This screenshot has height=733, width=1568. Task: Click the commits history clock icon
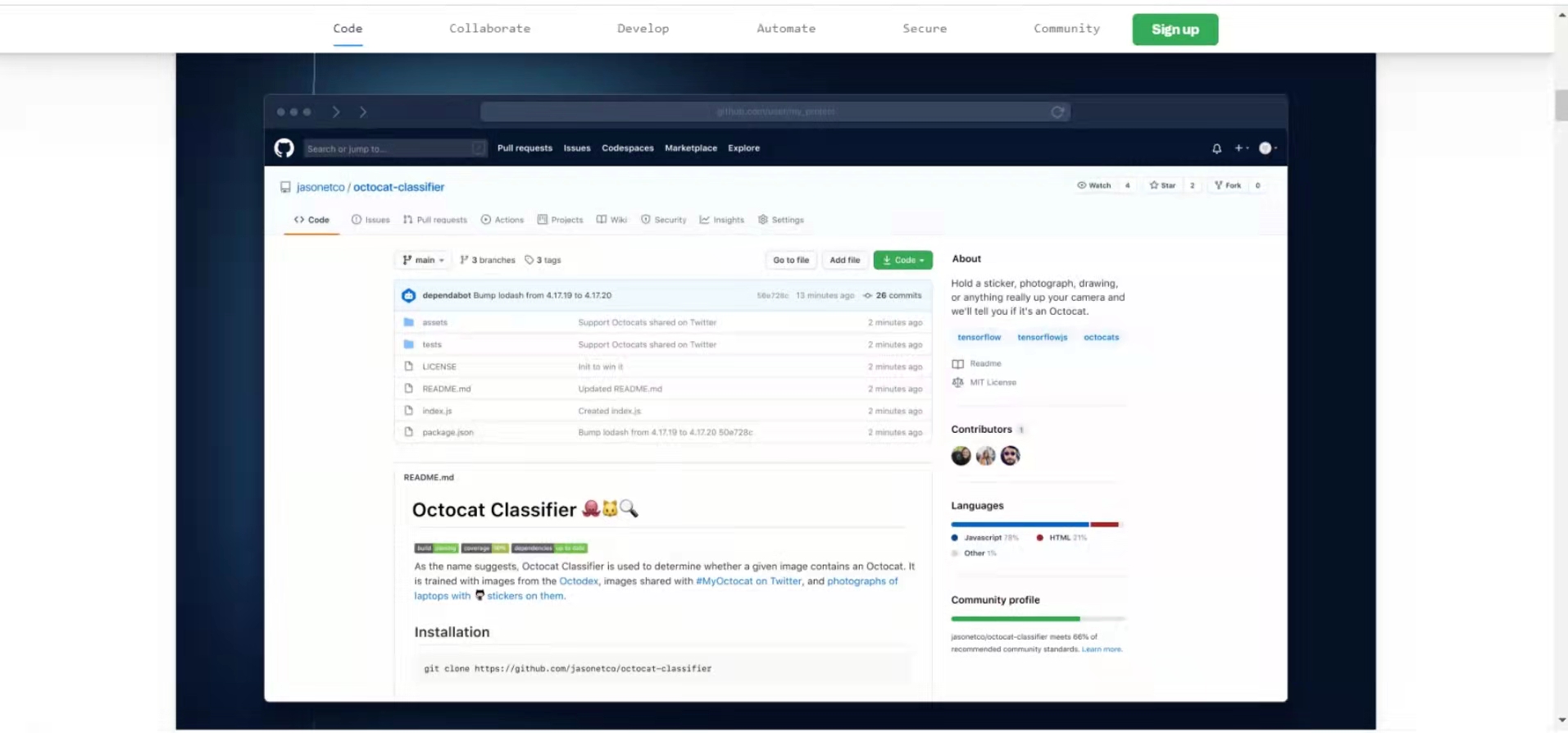coord(867,295)
